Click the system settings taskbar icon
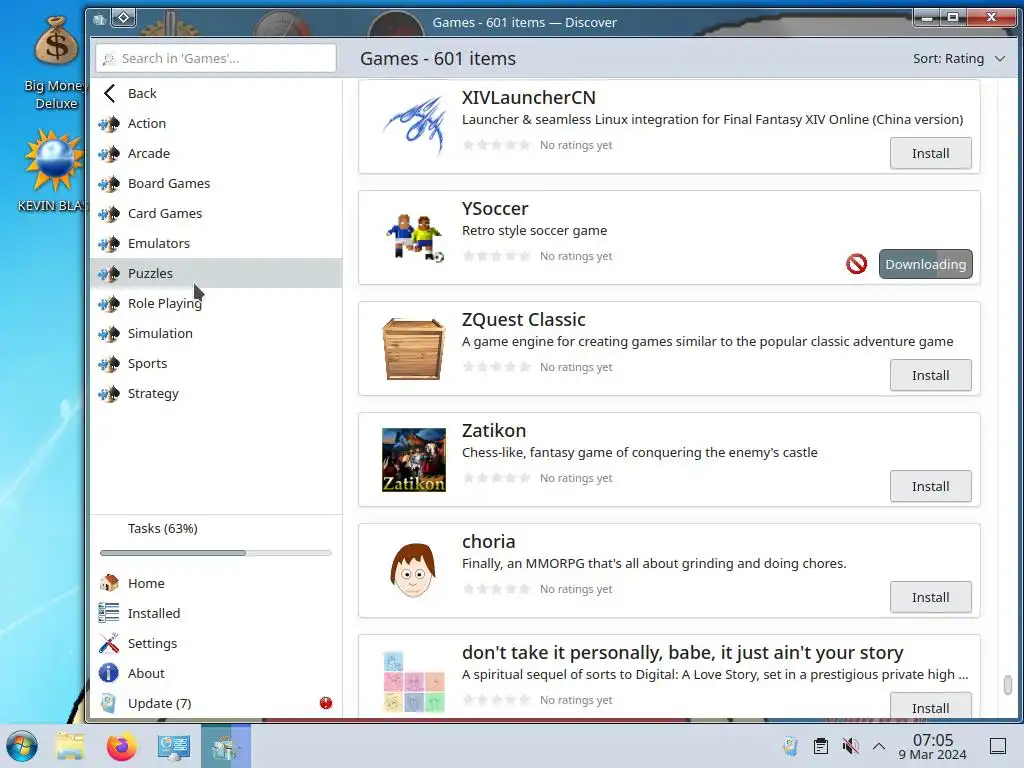Viewport: 1024px width, 768px height. click(174, 746)
